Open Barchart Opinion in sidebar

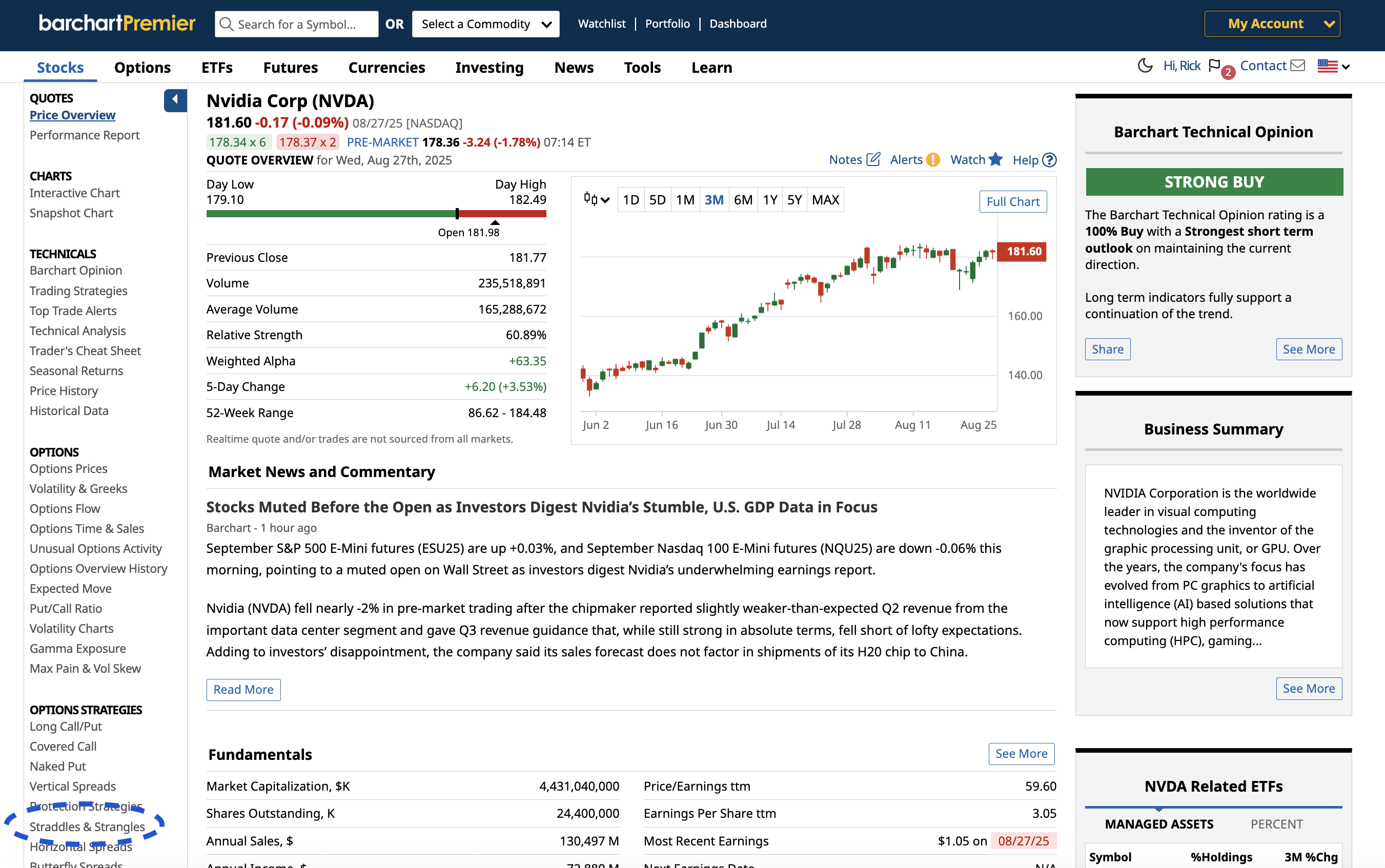coord(76,271)
